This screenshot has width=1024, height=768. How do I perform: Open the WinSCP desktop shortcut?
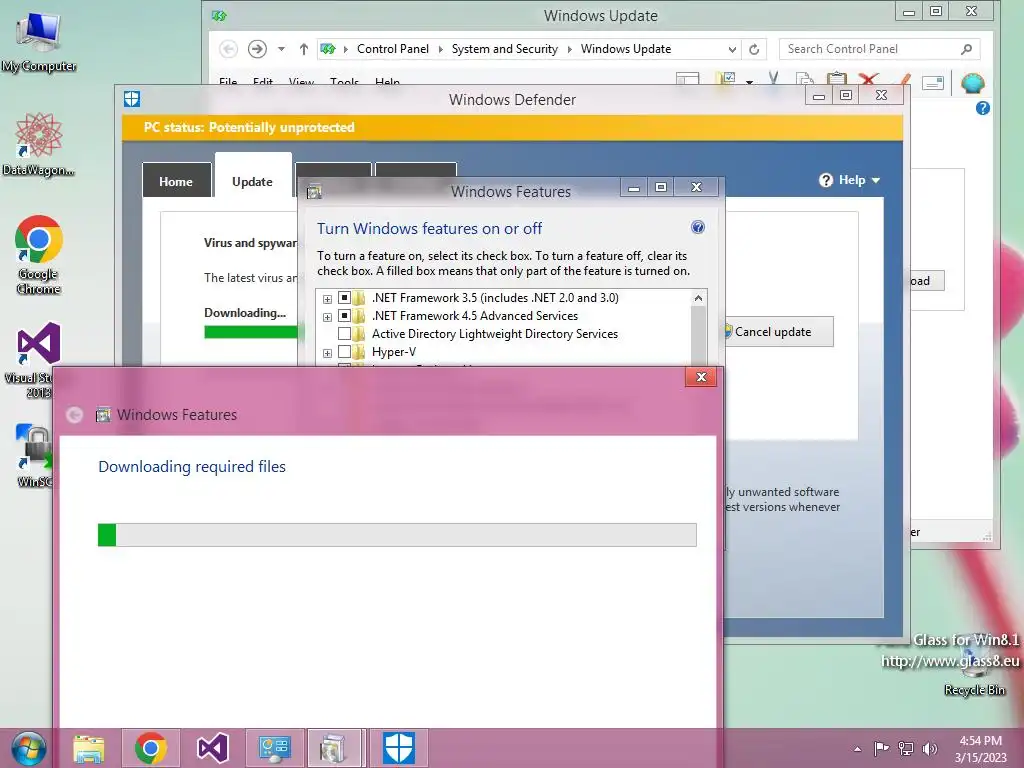tap(34, 455)
